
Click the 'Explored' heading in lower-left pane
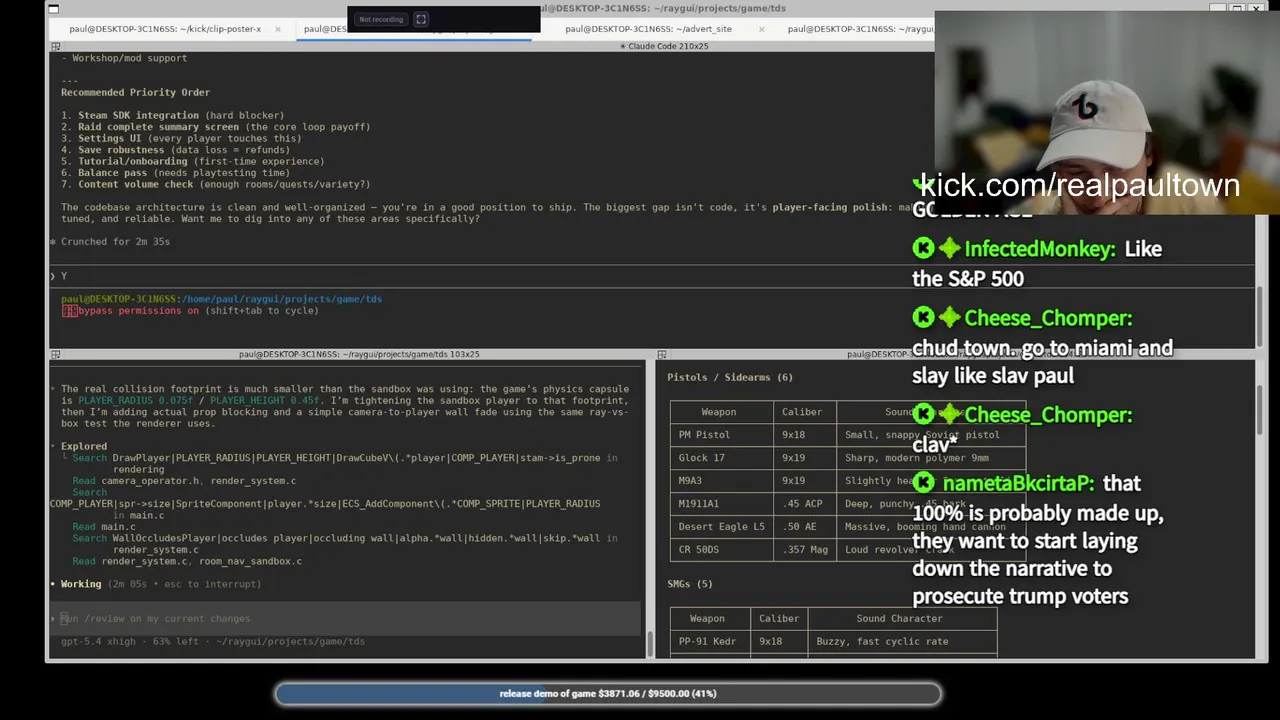84,447
